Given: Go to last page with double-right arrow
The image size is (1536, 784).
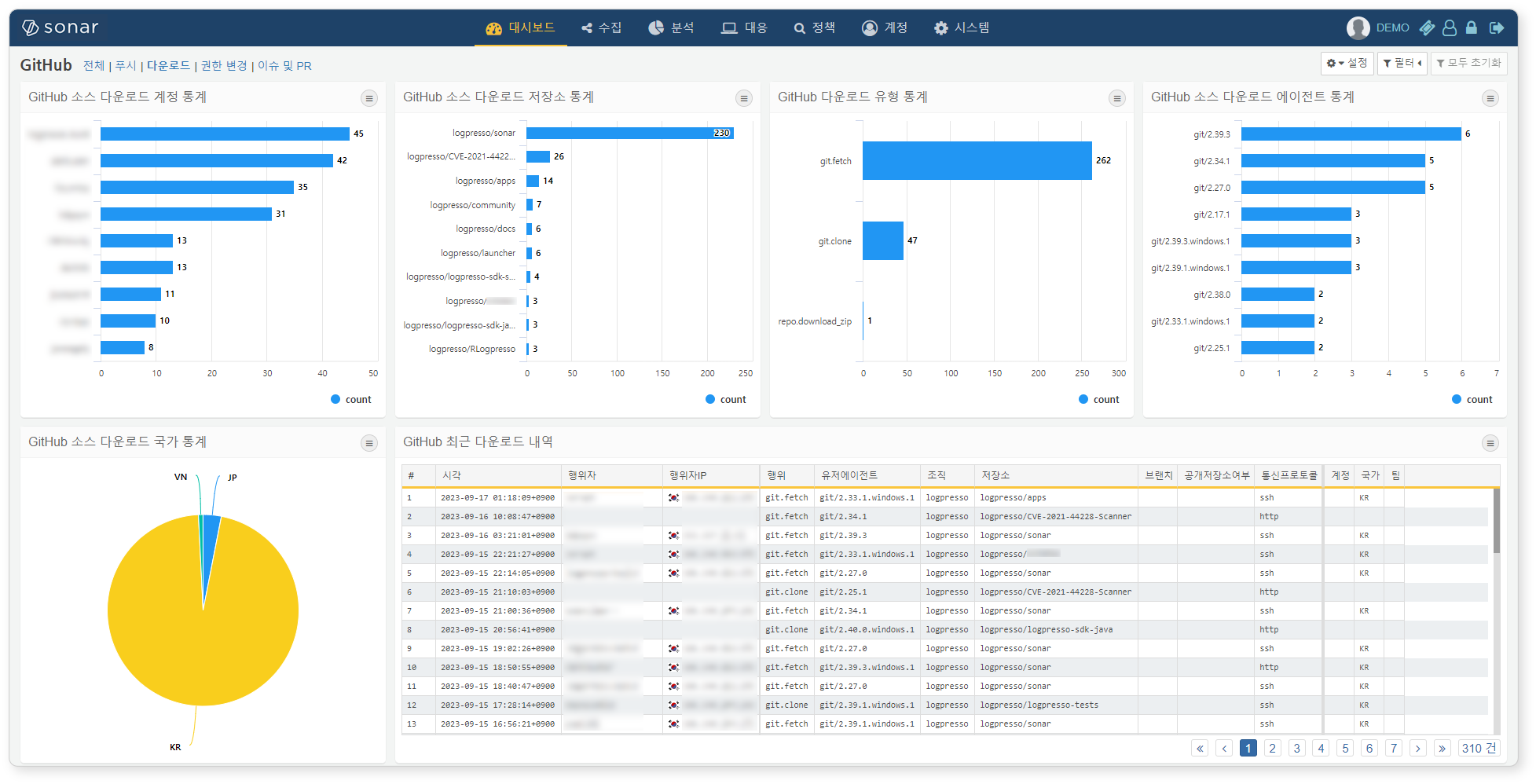Looking at the screenshot, I should pos(1443,748).
